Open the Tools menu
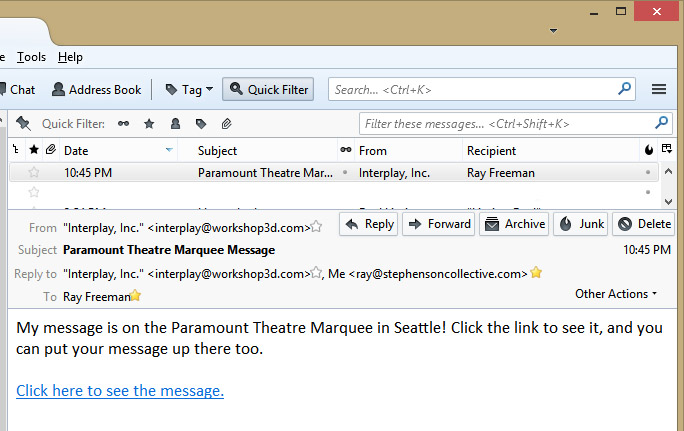The image size is (684, 431). click(x=31, y=57)
